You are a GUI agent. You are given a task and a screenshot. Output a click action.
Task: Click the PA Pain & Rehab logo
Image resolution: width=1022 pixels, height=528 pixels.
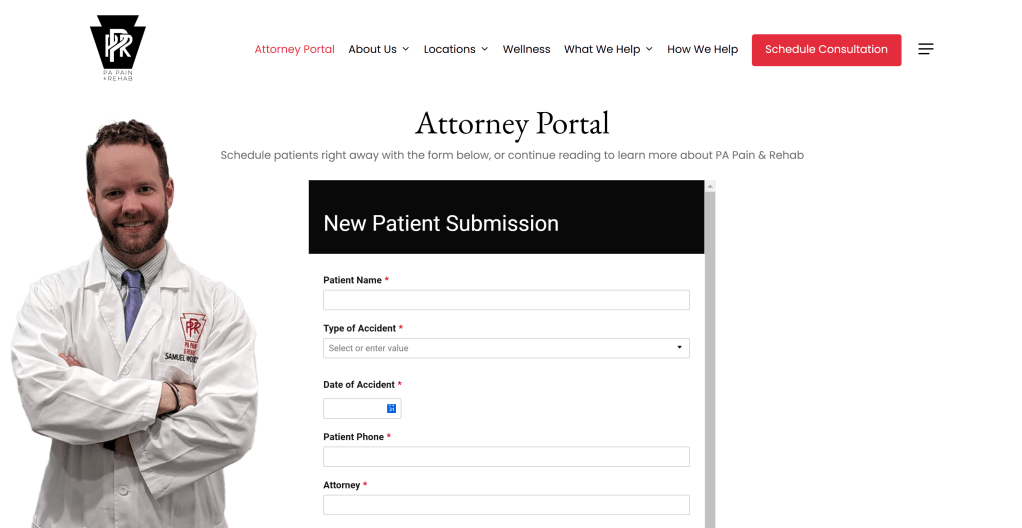click(x=117, y=48)
